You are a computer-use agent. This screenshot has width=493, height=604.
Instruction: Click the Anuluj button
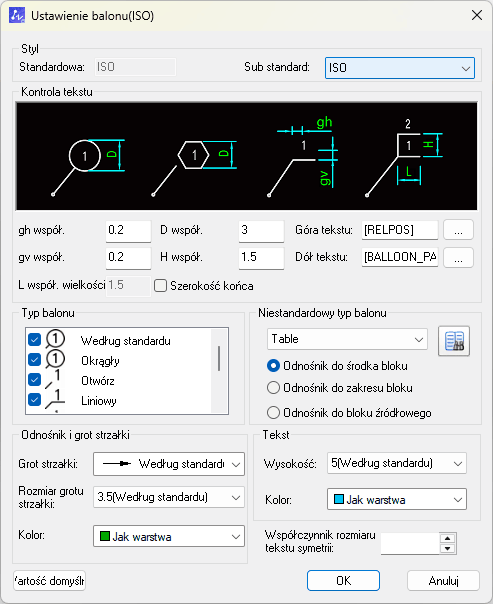[x=443, y=581]
